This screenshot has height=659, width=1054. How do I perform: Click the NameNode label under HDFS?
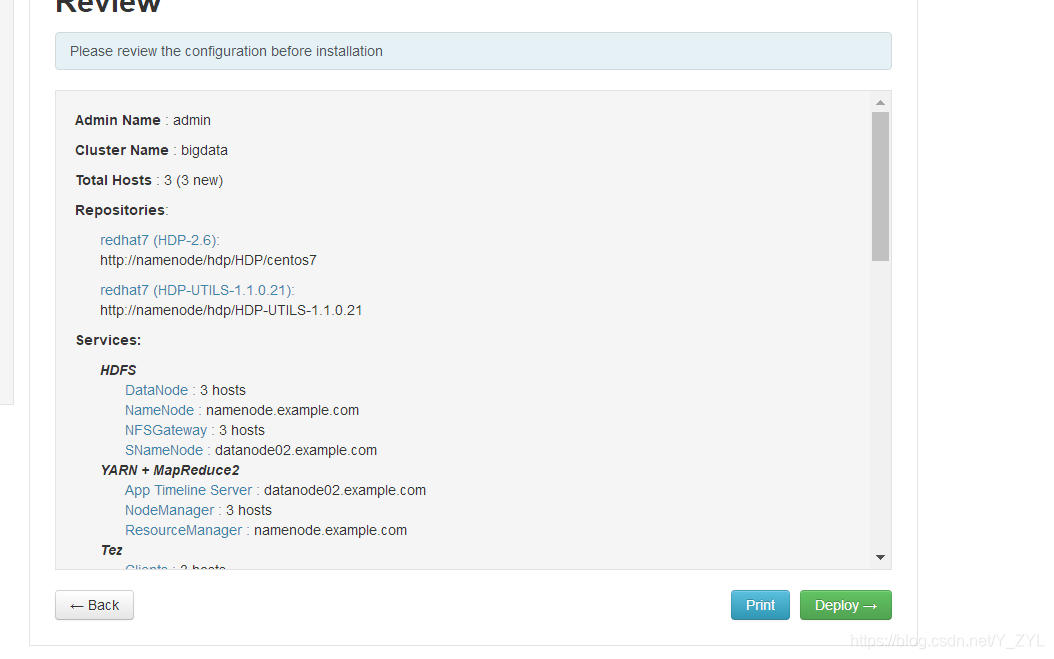pos(159,410)
